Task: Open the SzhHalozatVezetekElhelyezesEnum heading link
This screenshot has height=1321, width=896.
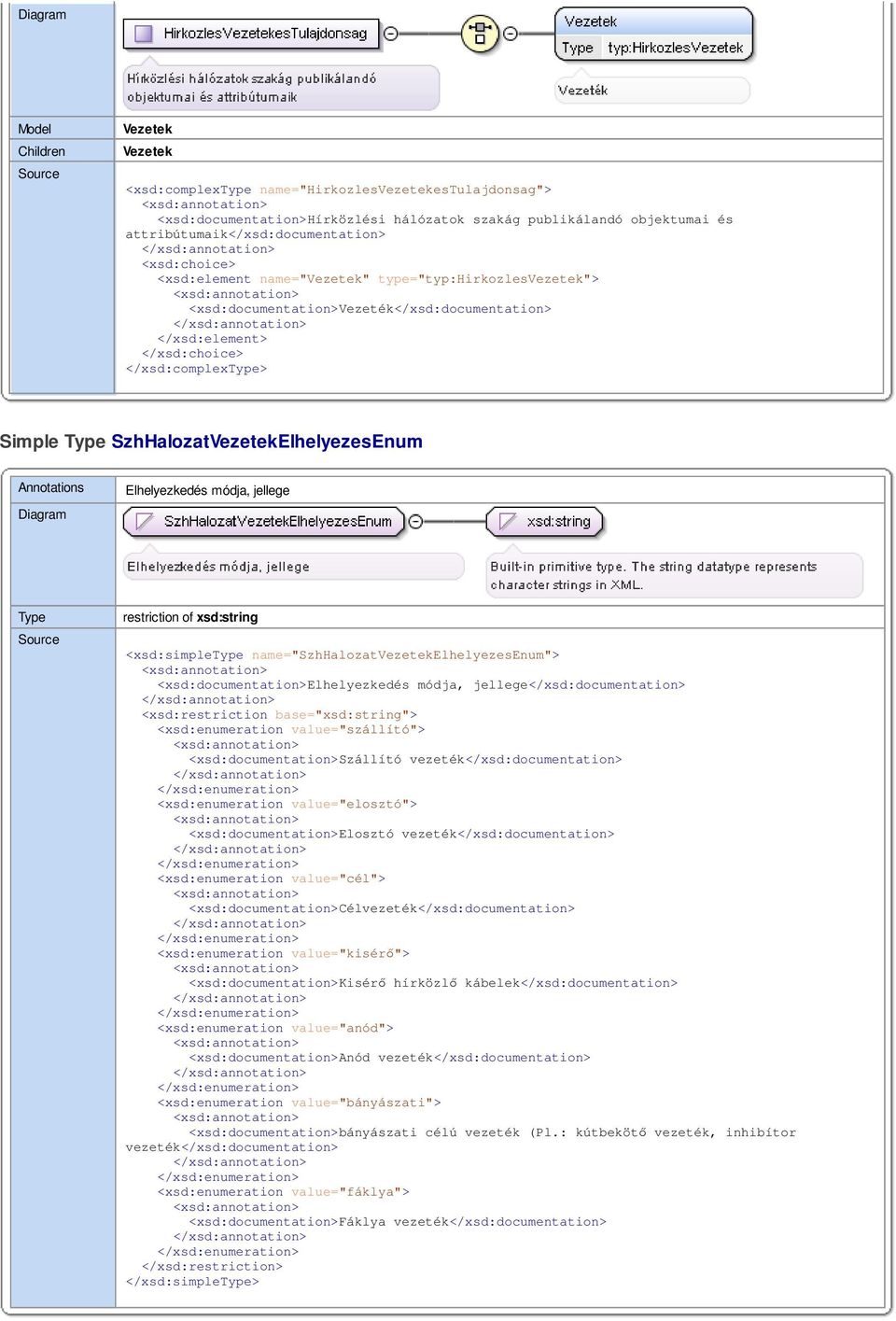Action: [x=267, y=442]
